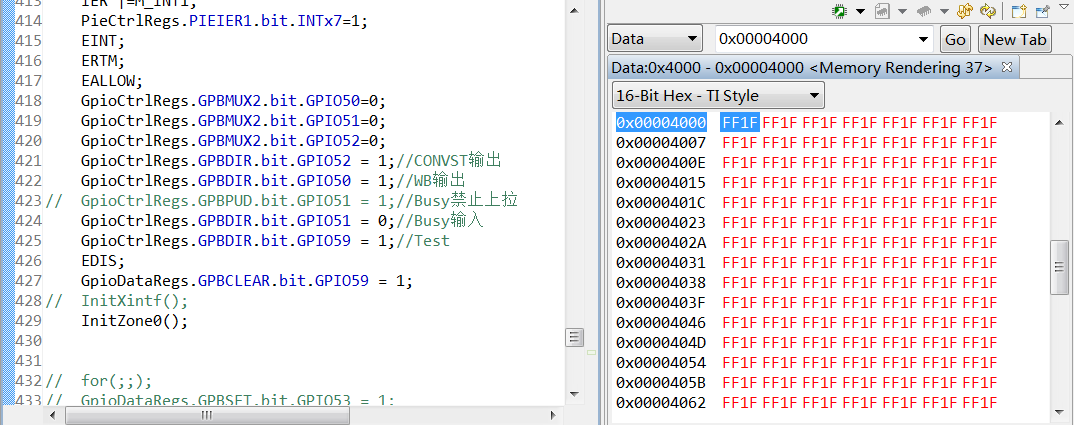Toggle continuous refresh yellow arrows icon

point(965,11)
